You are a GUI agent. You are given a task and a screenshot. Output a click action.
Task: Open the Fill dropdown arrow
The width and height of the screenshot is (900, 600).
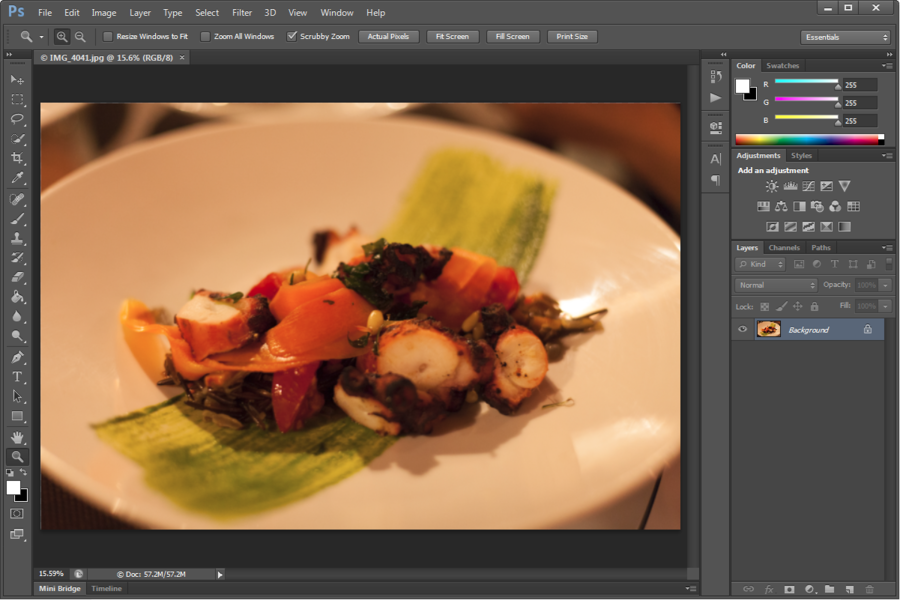[885, 307]
